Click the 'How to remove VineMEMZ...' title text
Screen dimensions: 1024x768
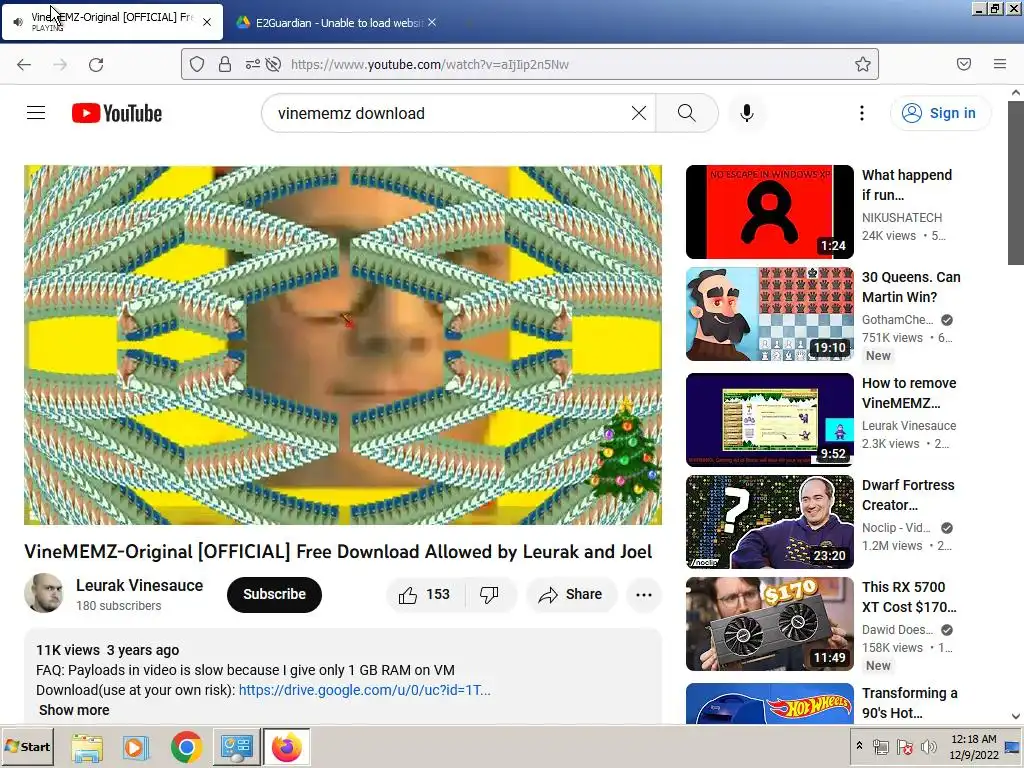tap(909, 393)
